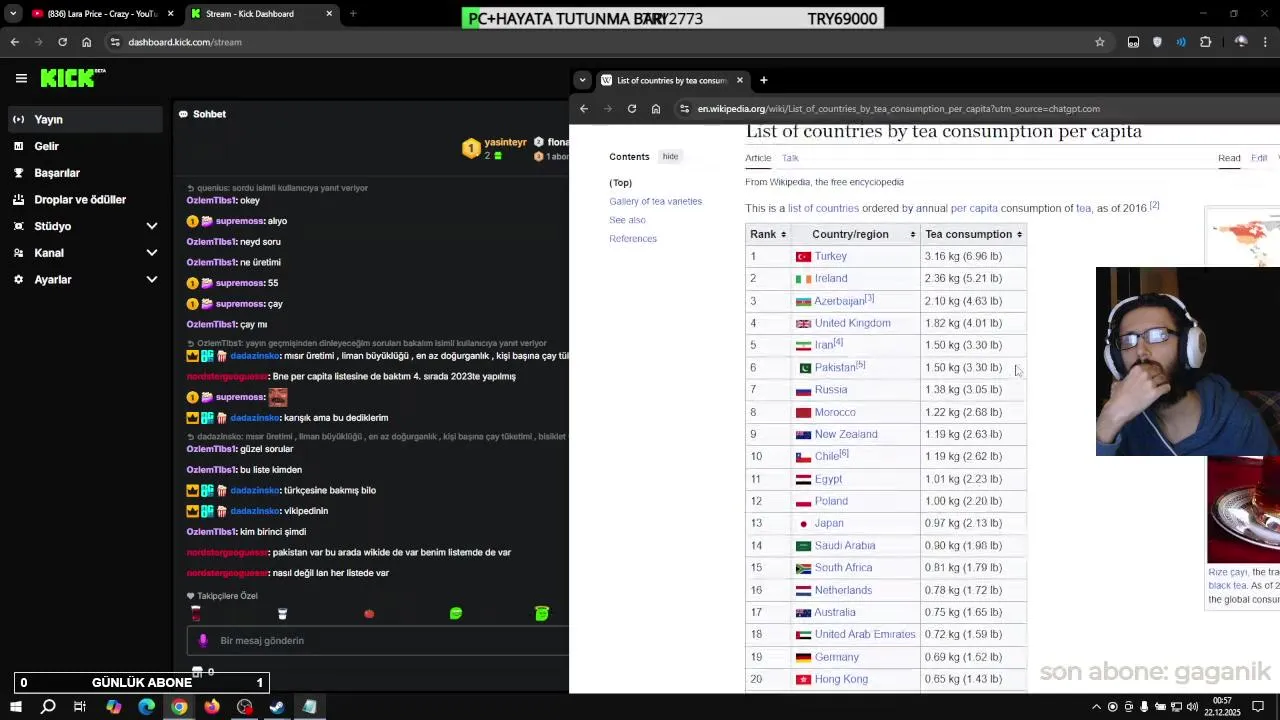This screenshot has width=1280, height=720.
Task: Open the Windows notification center
Action: (x=1258, y=707)
